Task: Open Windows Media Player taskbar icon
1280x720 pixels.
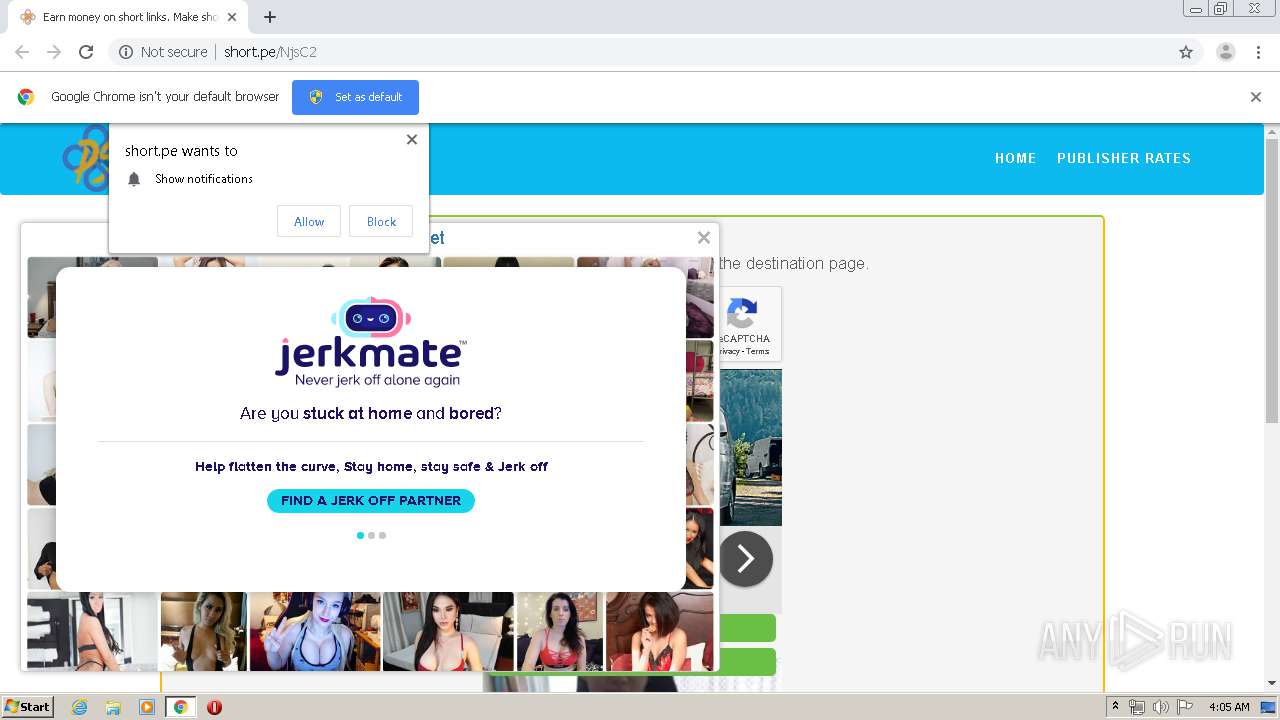Action: click(147, 707)
